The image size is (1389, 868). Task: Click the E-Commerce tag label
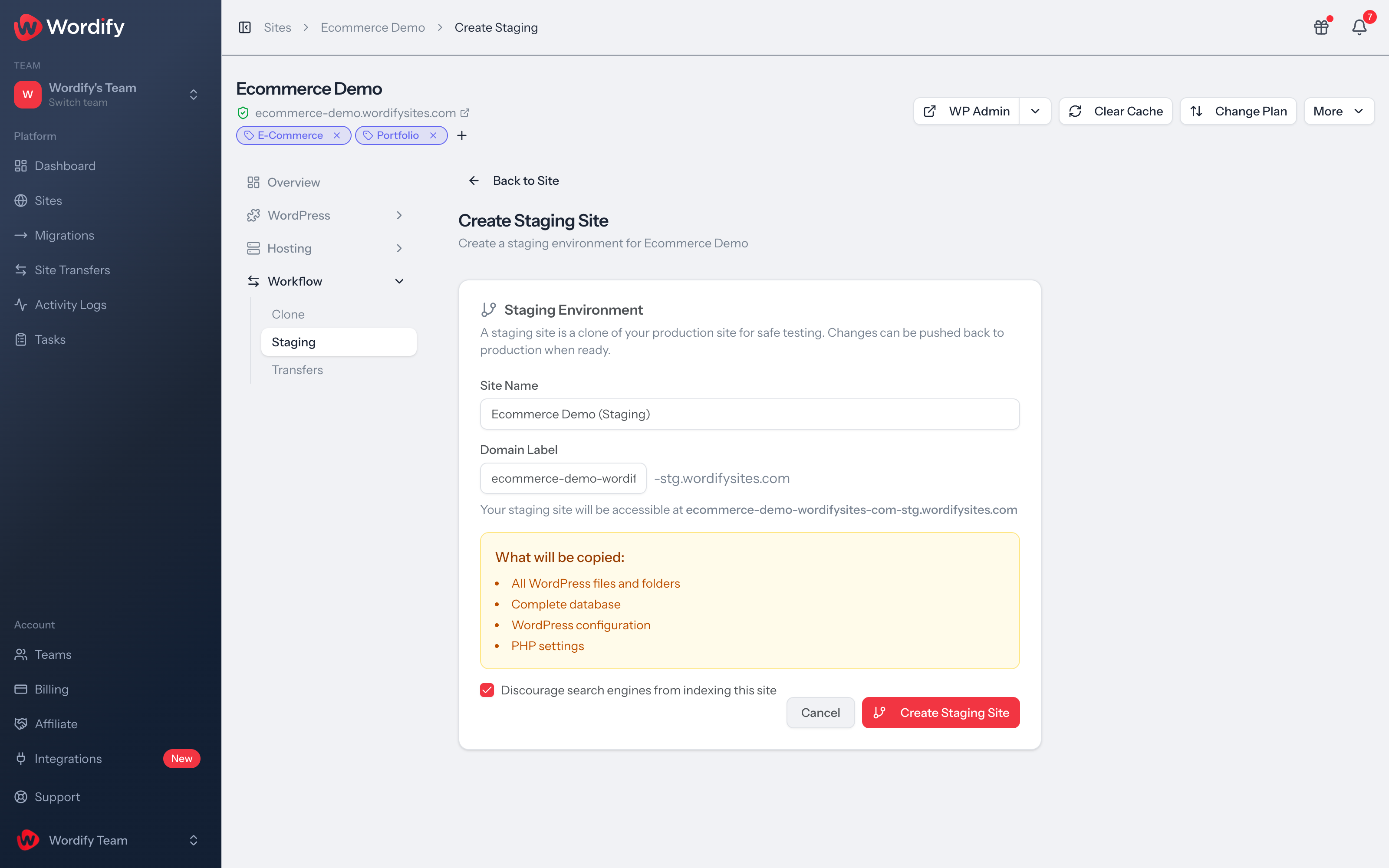coord(290,135)
